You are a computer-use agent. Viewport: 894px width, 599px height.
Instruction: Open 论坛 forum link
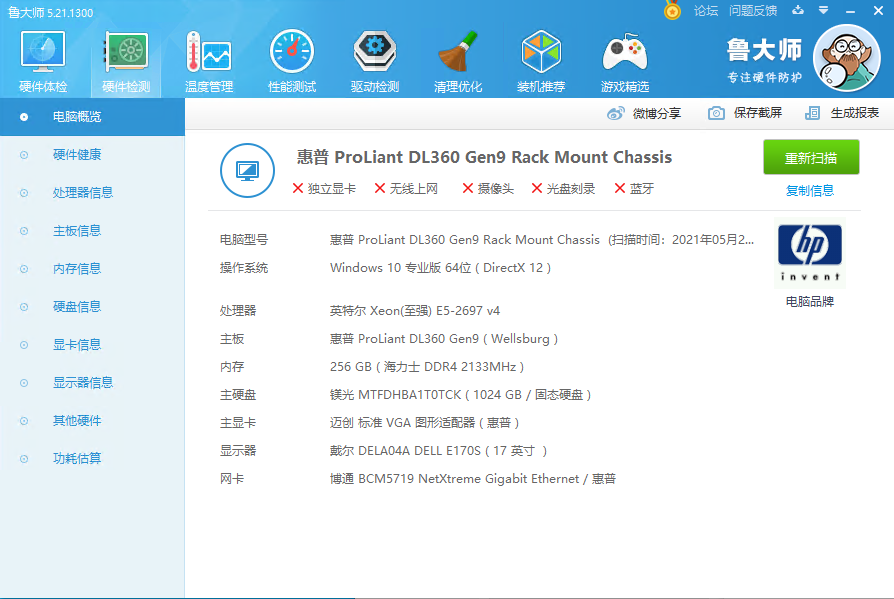[705, 11]
